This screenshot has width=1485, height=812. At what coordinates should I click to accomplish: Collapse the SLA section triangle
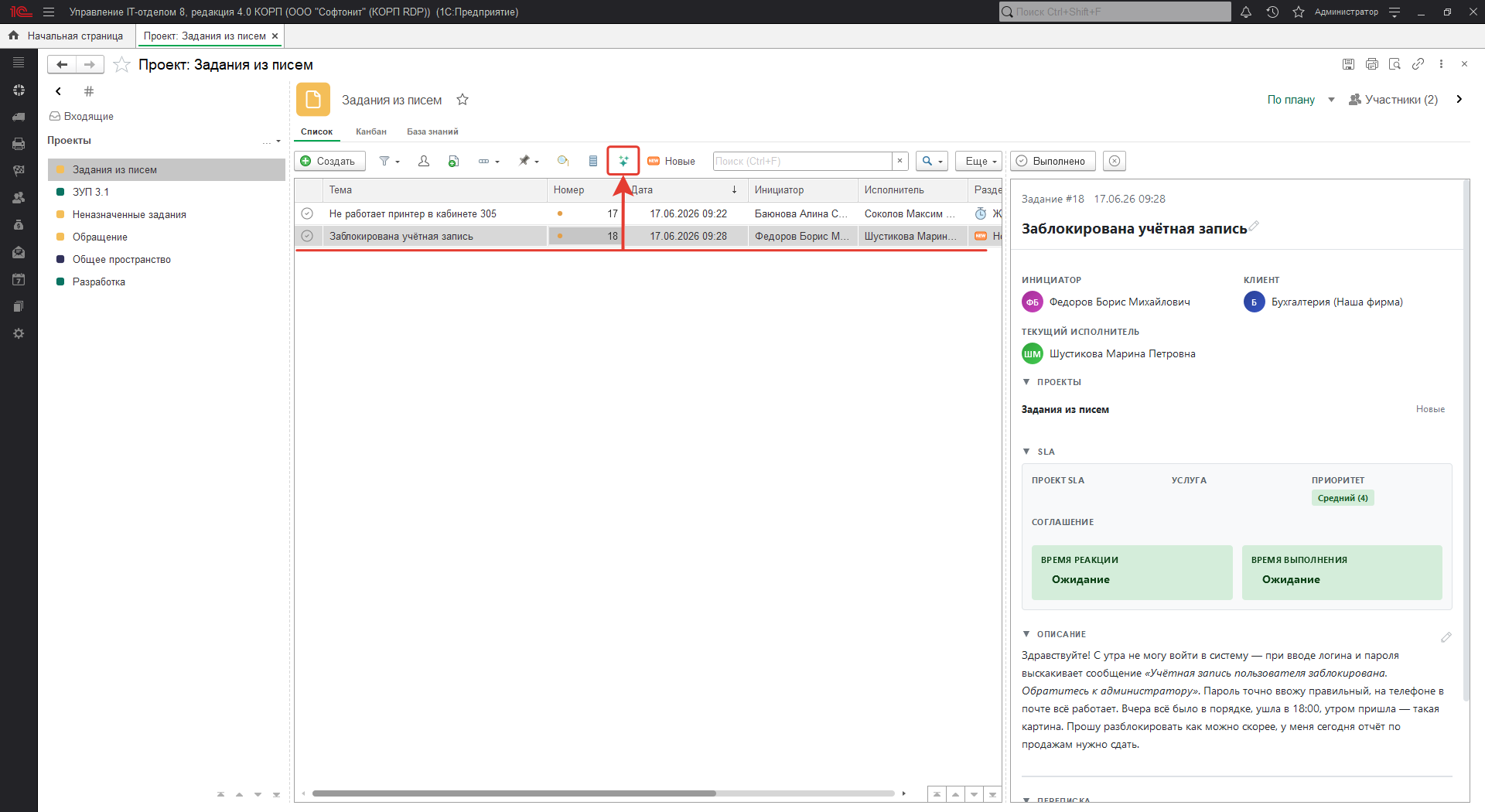pos(1026,452)
